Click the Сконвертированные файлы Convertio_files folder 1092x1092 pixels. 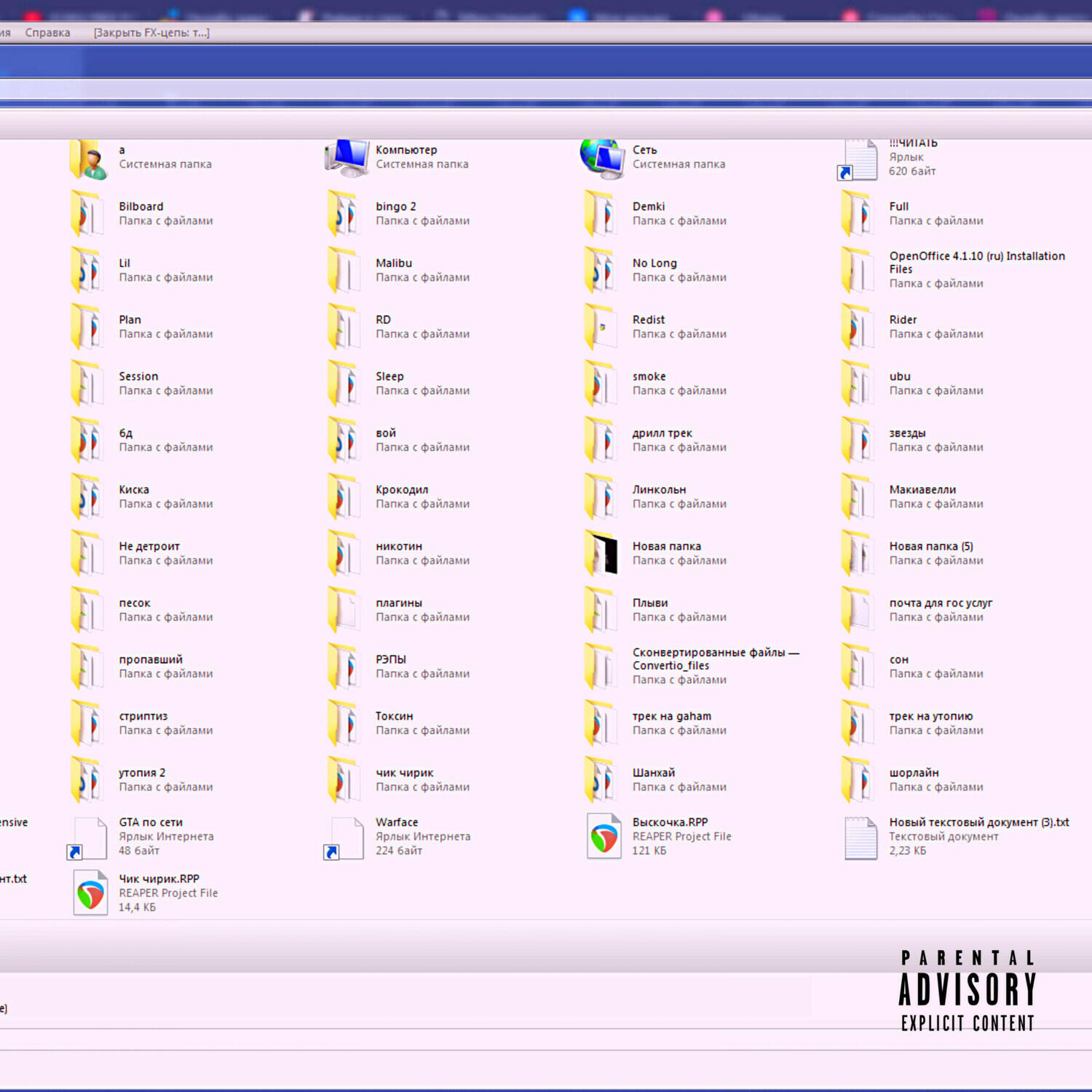603,666
